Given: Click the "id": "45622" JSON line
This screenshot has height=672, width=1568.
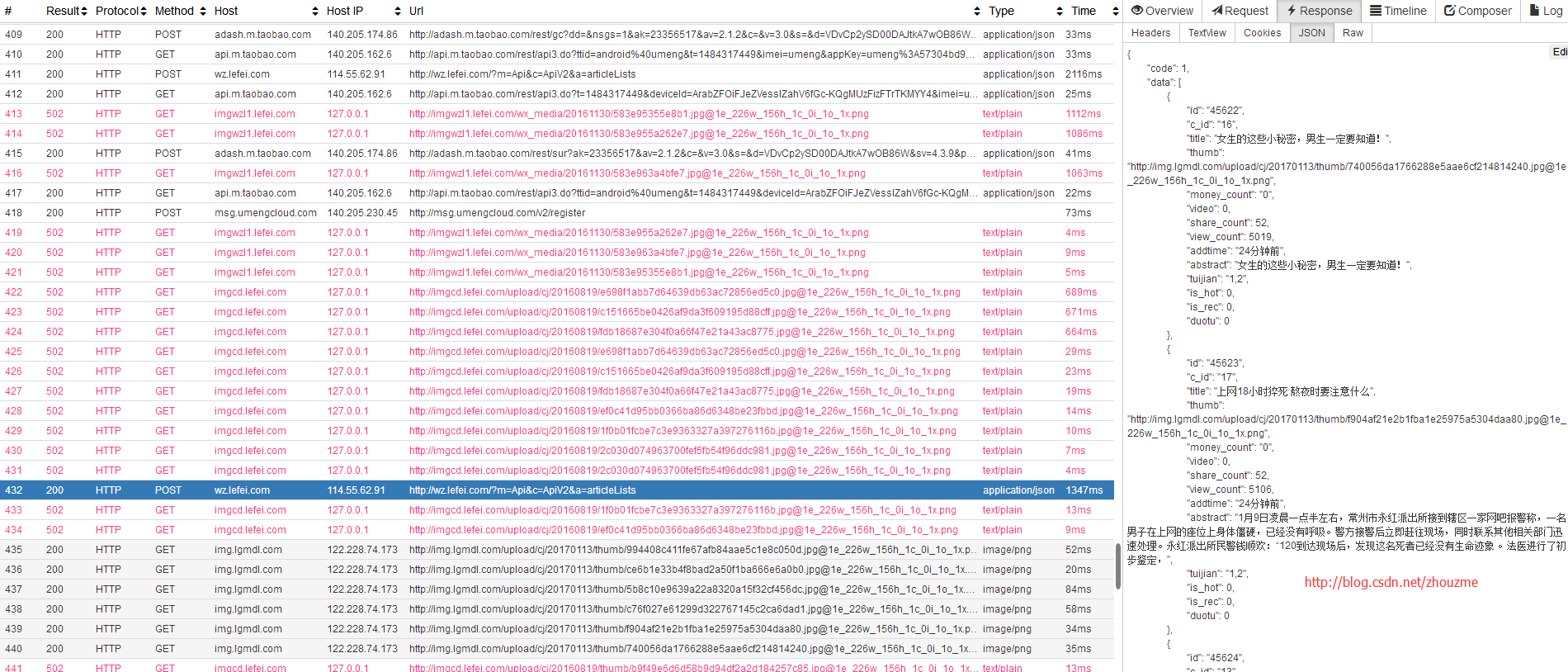Looking at the screenshot, I should pyautogui.click(x=1216, y=111).
